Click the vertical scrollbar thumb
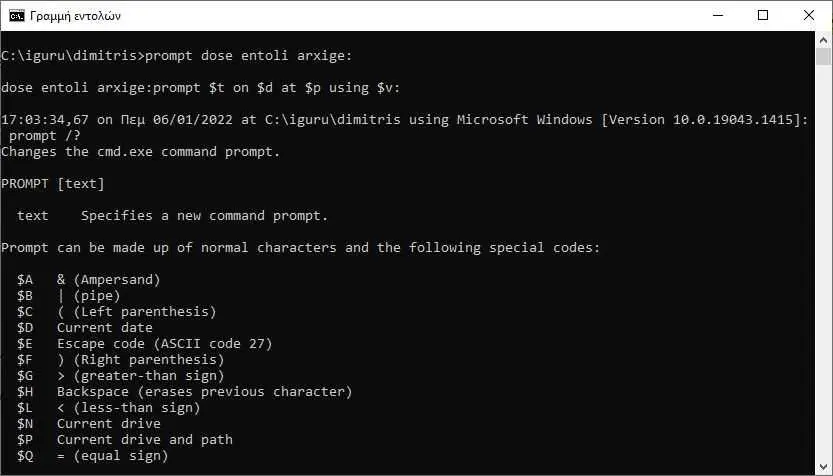 coord(823,56)
